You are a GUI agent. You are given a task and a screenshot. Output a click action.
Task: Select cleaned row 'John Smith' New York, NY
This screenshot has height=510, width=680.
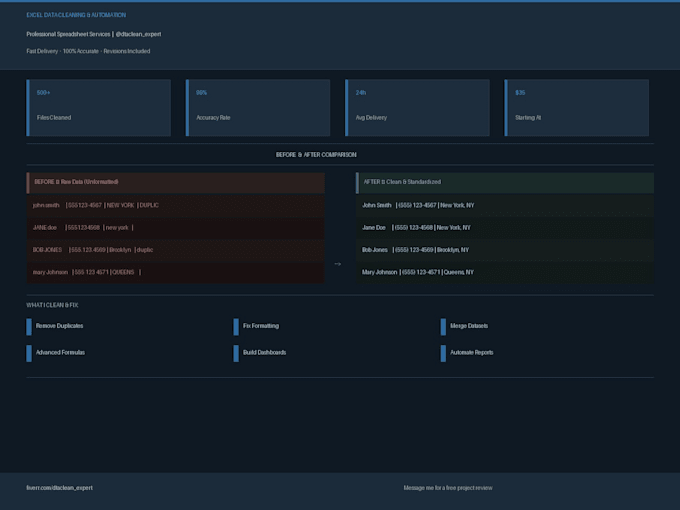[x=505, y=205]
